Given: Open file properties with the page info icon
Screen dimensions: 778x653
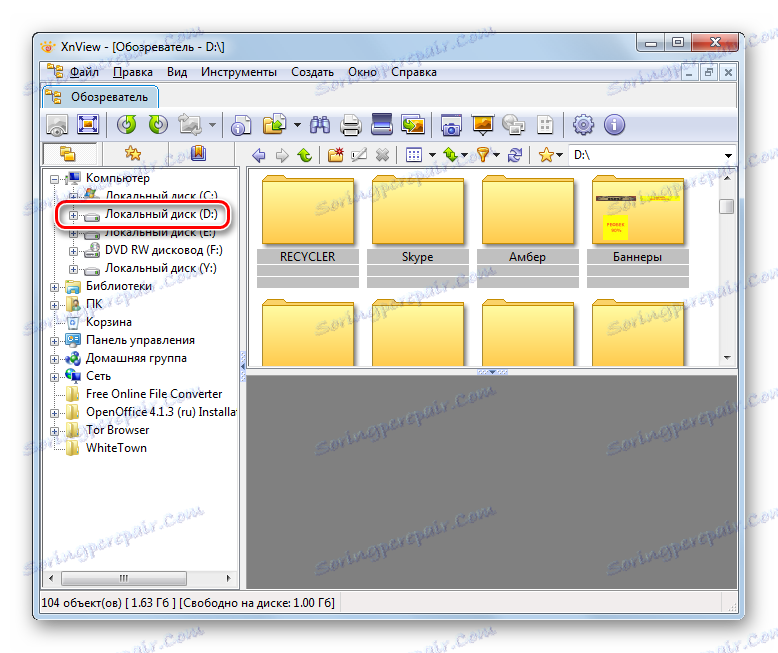Looking at the screenshot, I should [x=241, y=125].
